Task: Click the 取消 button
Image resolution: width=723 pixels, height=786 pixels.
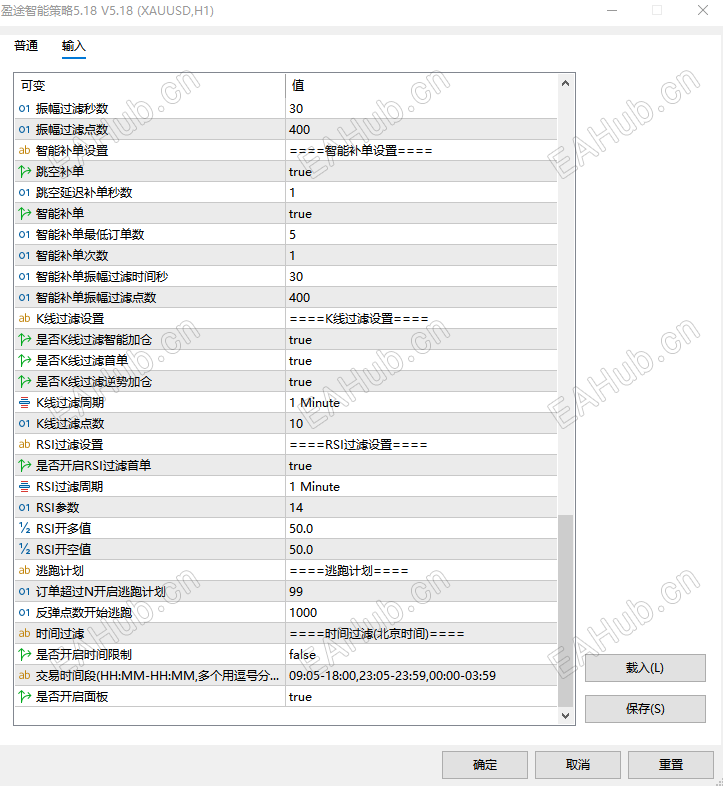Action: pos(578,764)
